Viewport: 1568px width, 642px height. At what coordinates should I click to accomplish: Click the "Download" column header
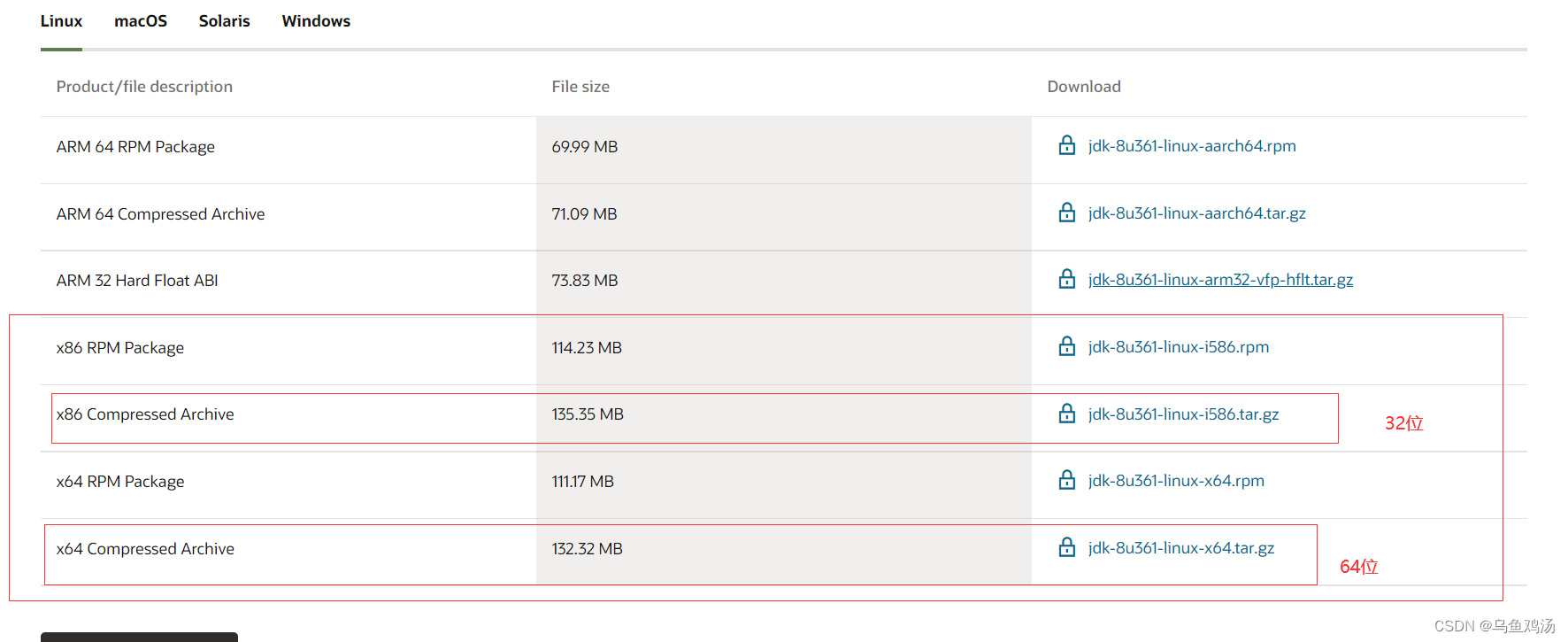click(1084, 87)
